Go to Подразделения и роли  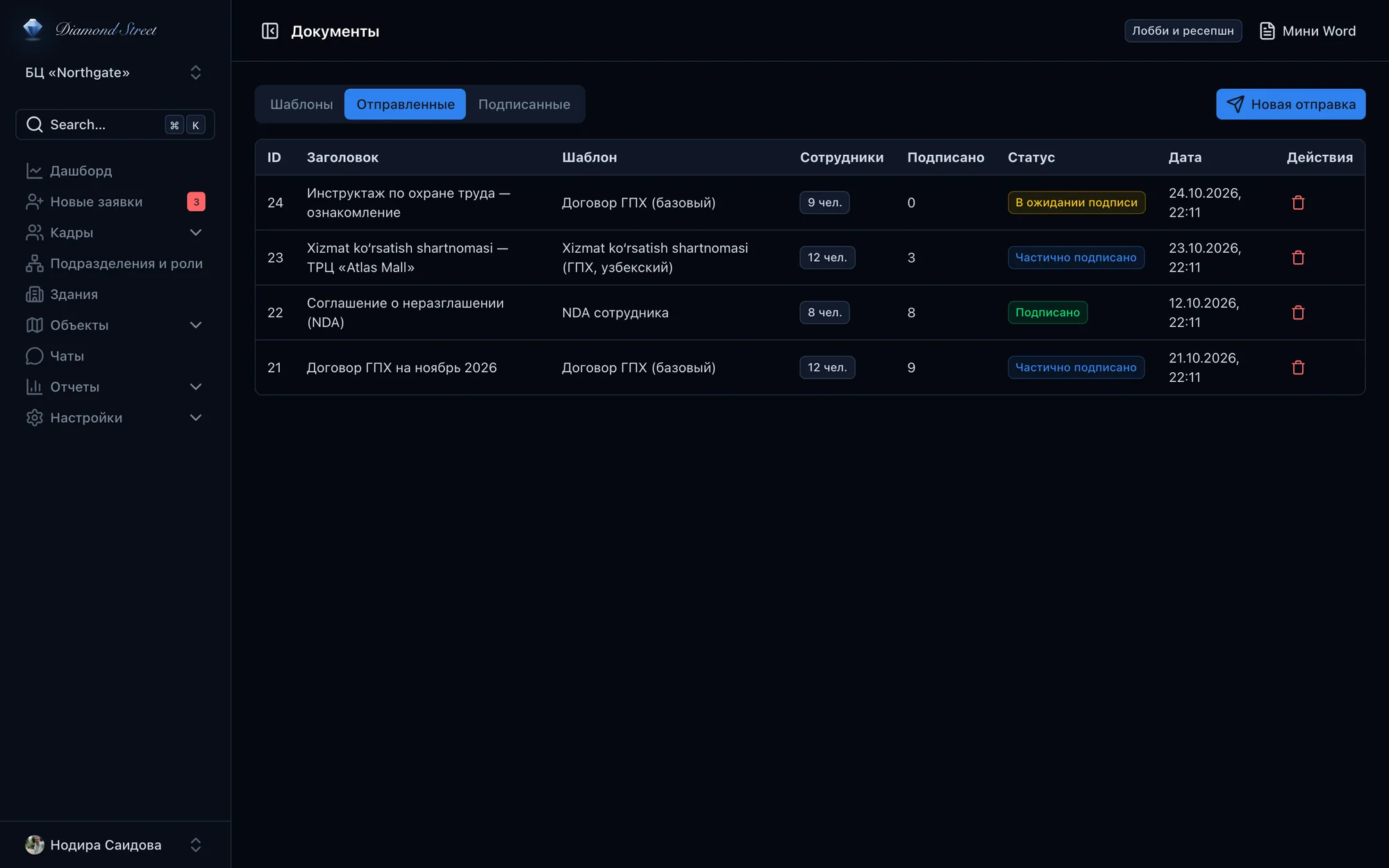(115, 263)
